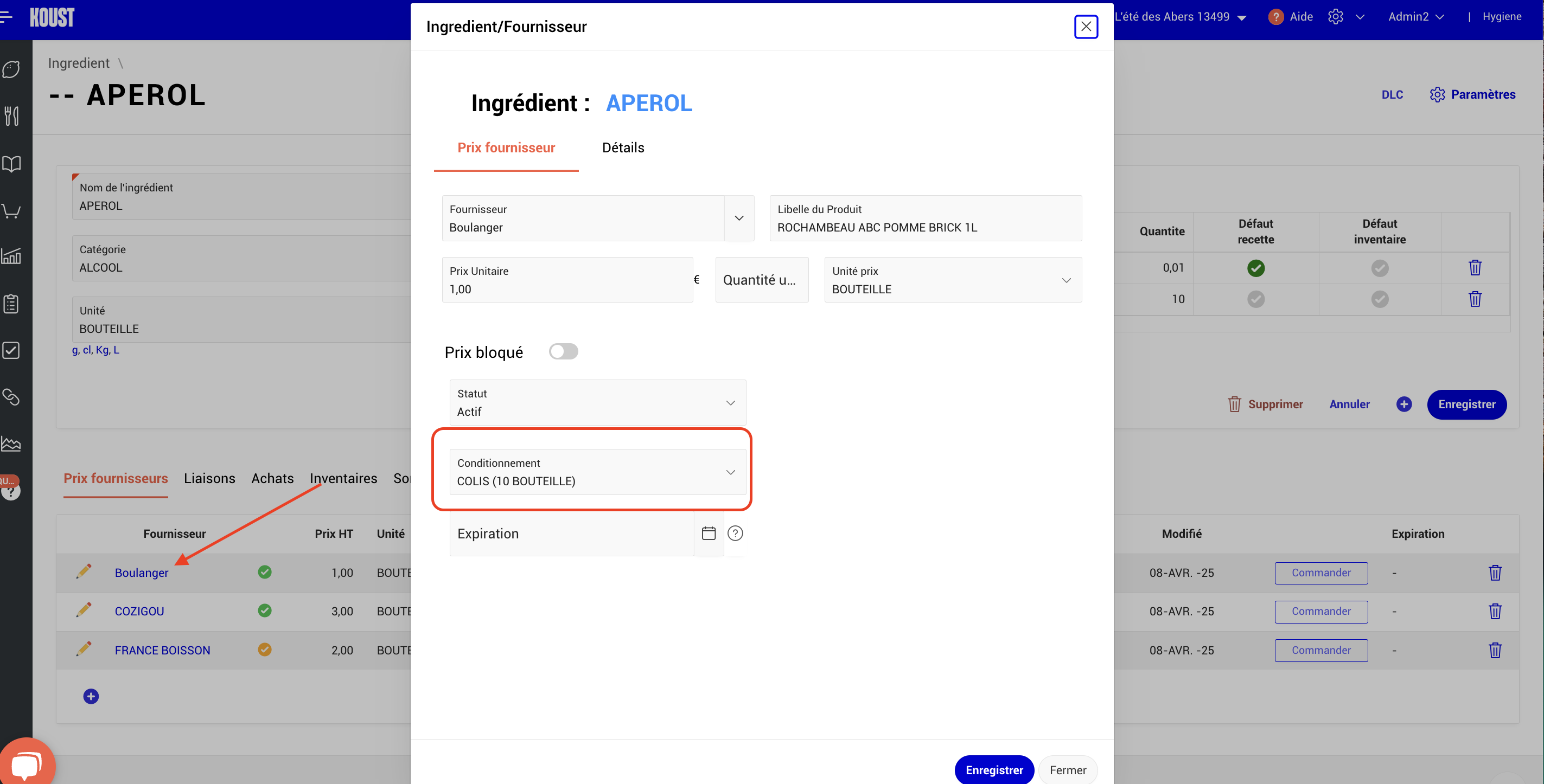Toggle Défaut recette for quantity 0,01 row

(1256, 268)
